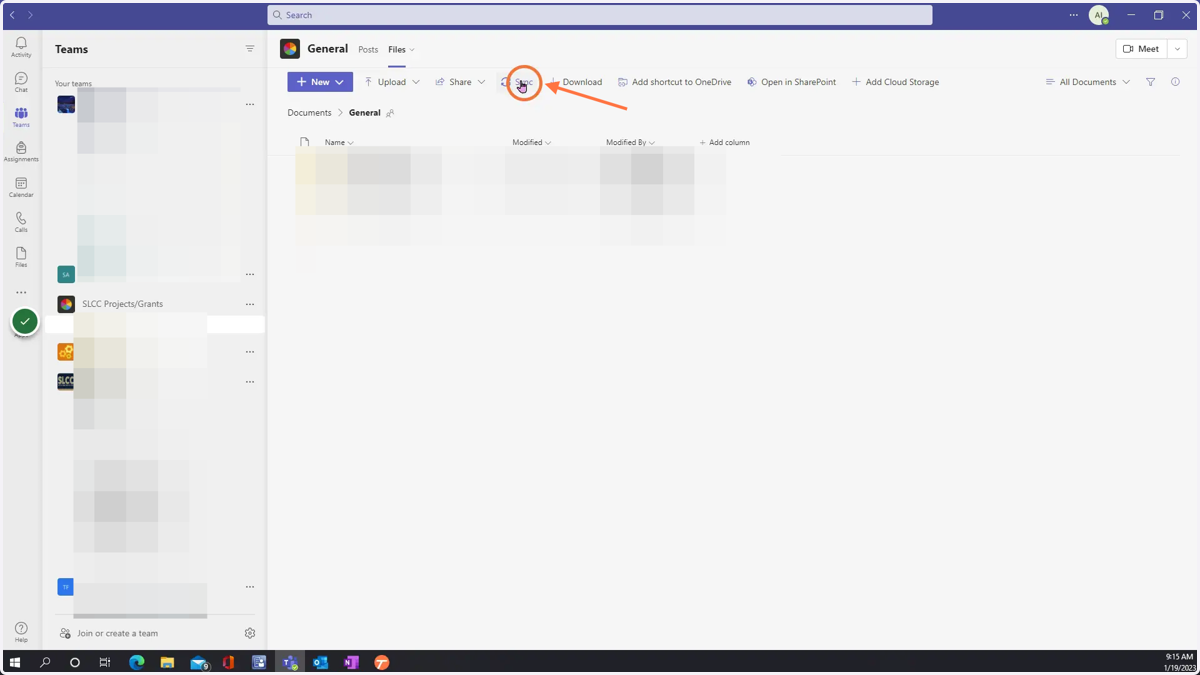This screenshot has height=675, width=1200.
Task: Open Windows taskbar search
Action: (45, 662)
